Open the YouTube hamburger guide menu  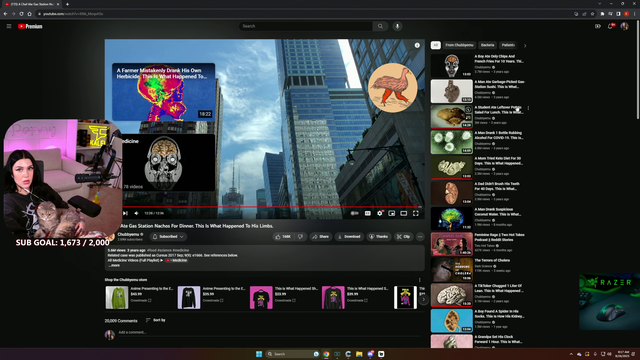[9, 26]
